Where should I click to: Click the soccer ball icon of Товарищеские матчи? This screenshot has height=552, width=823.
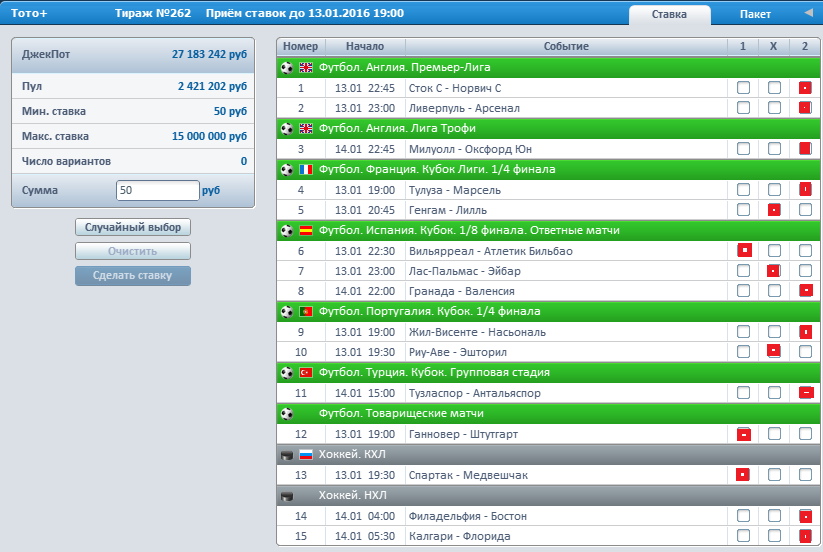click(287, 414)
